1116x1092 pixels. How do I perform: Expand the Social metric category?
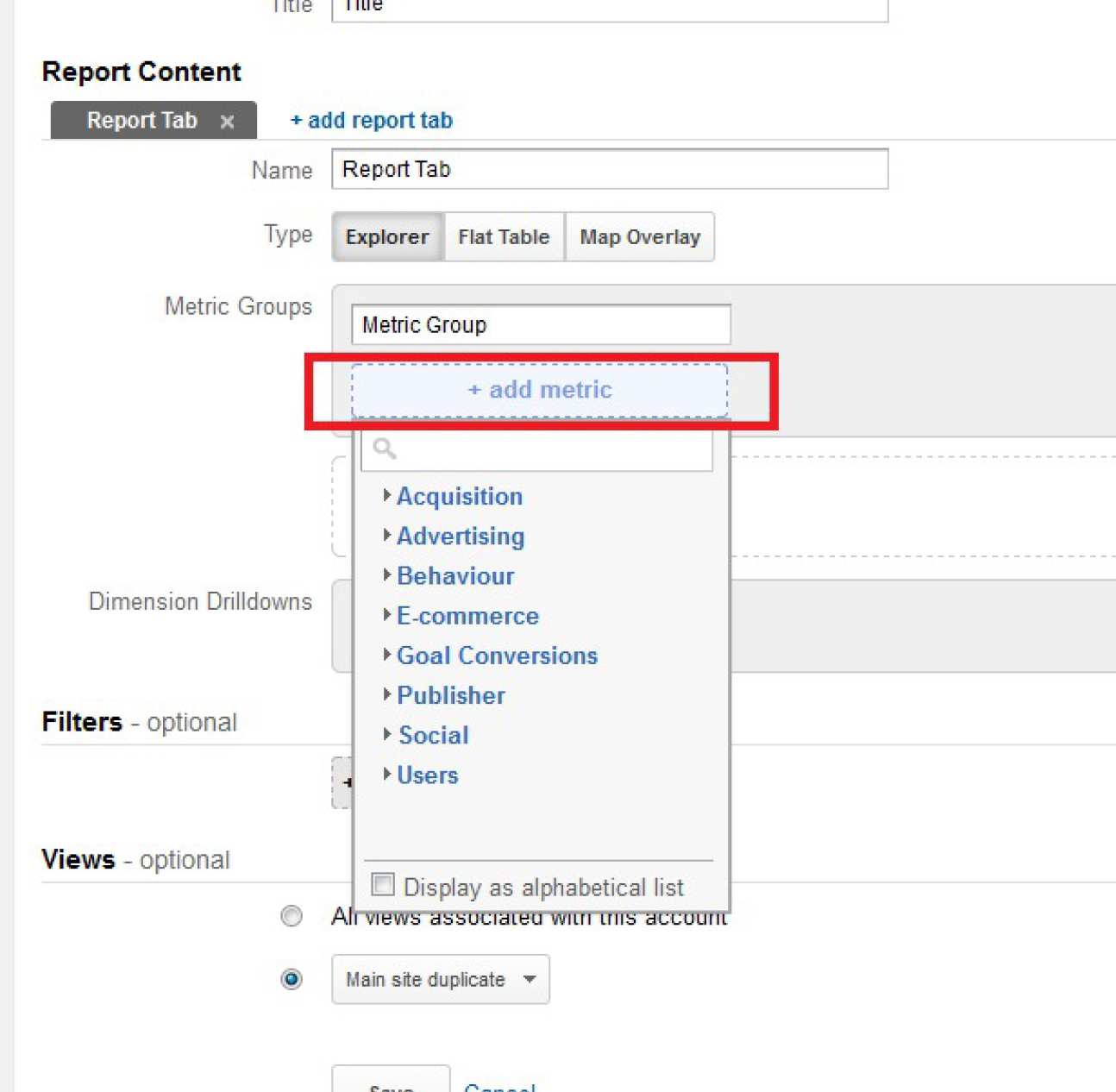(x=433, y=735)
